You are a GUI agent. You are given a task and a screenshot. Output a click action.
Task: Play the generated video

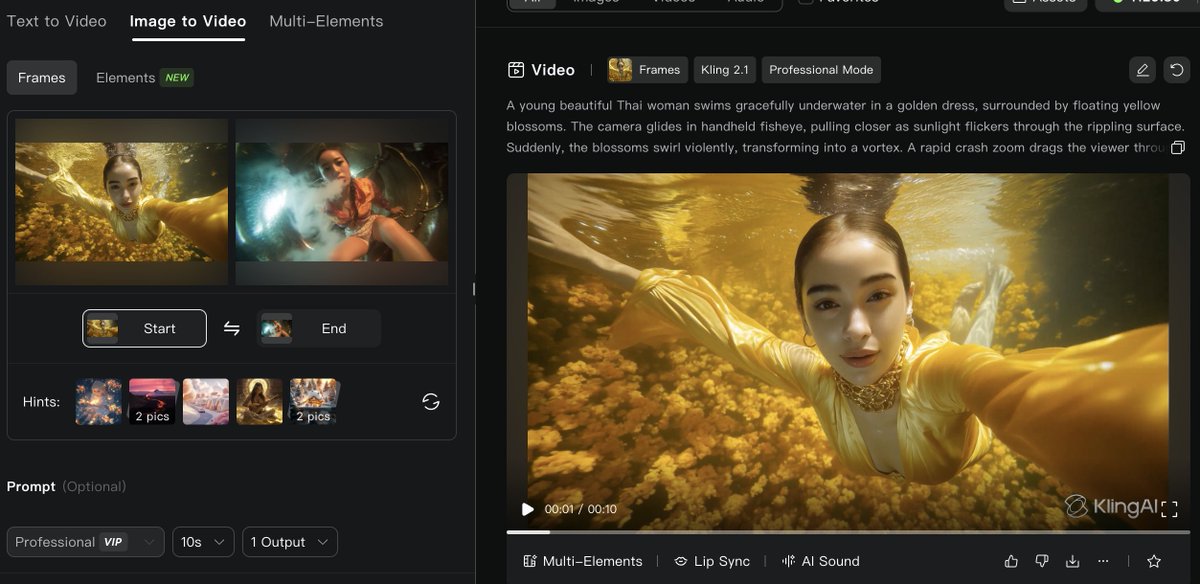point(528,509)
